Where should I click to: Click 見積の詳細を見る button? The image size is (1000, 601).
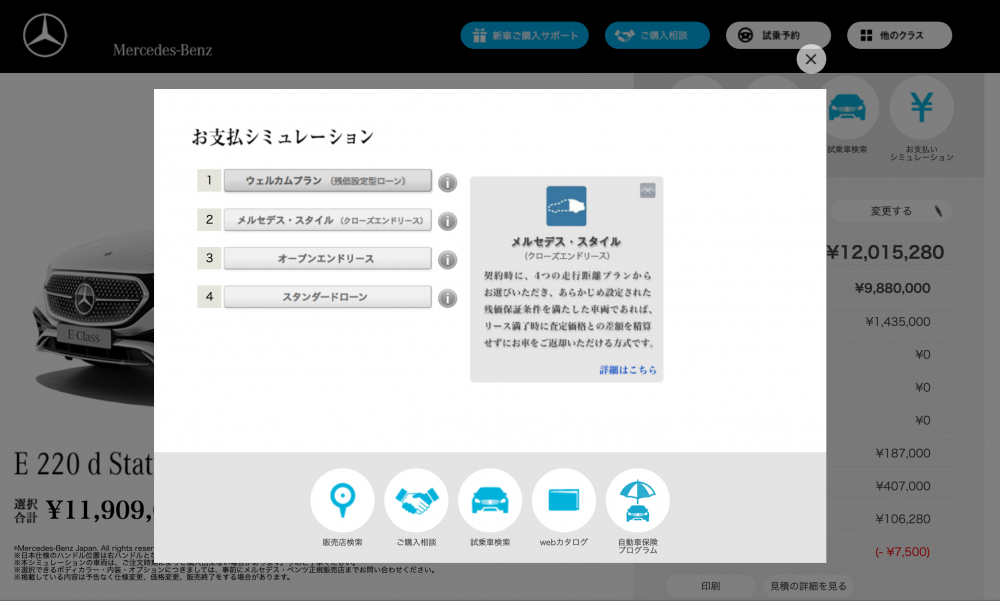[808, 586]
